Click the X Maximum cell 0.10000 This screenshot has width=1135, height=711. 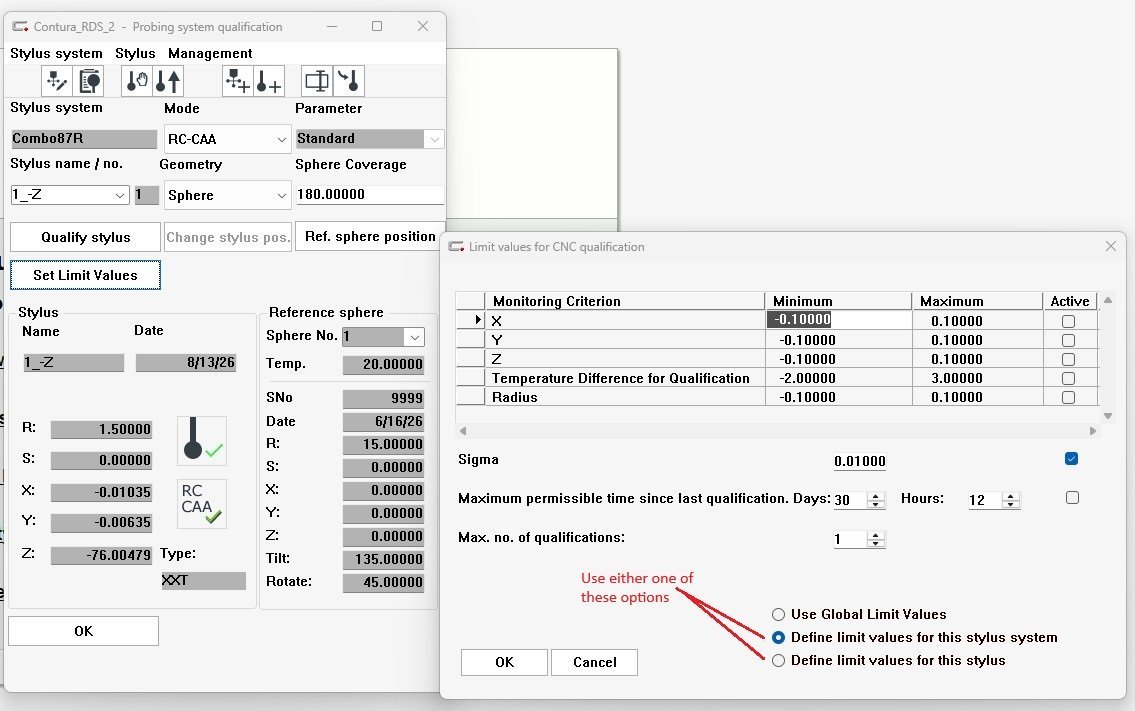tap(977, 321)
